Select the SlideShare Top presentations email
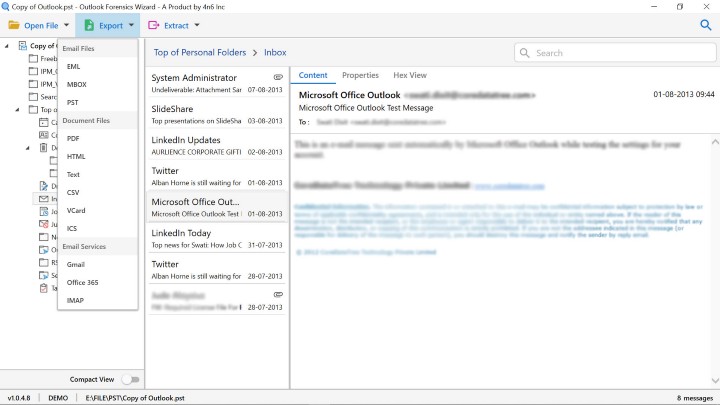This screenshot has height=405, width=720. (x=216, y=114)
